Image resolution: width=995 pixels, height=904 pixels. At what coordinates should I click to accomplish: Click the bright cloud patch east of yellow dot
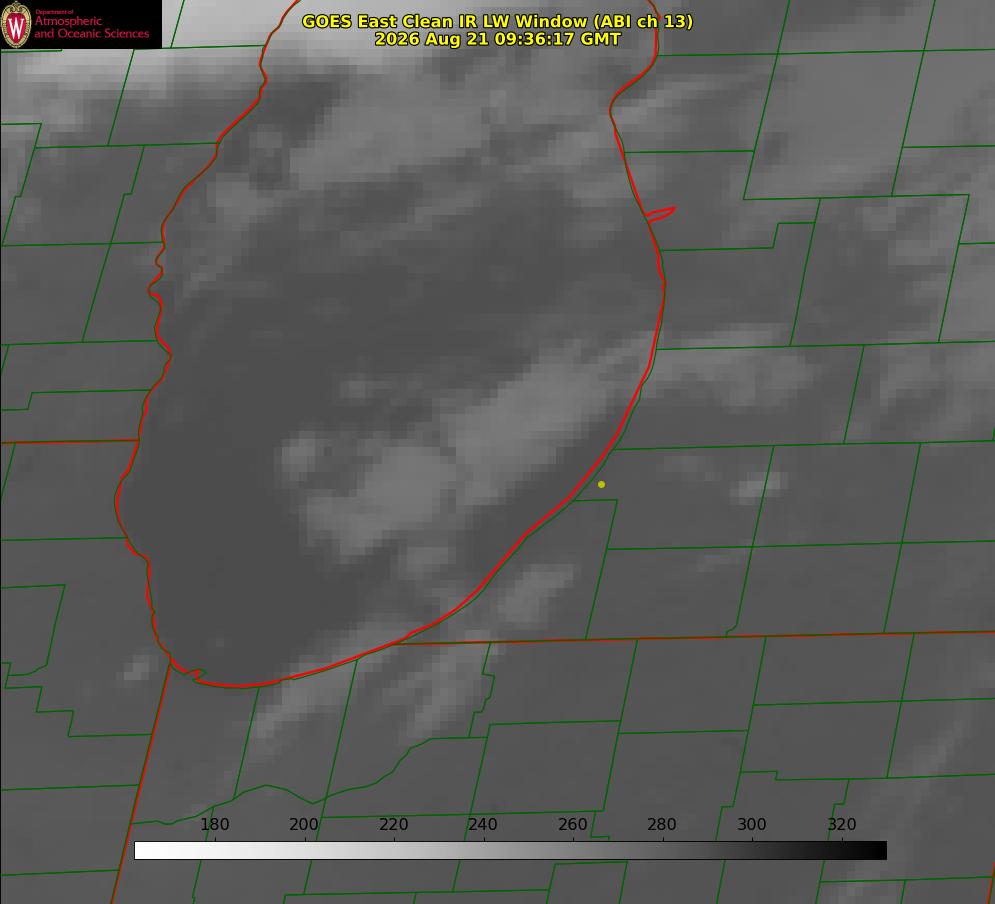pos(757,487)
